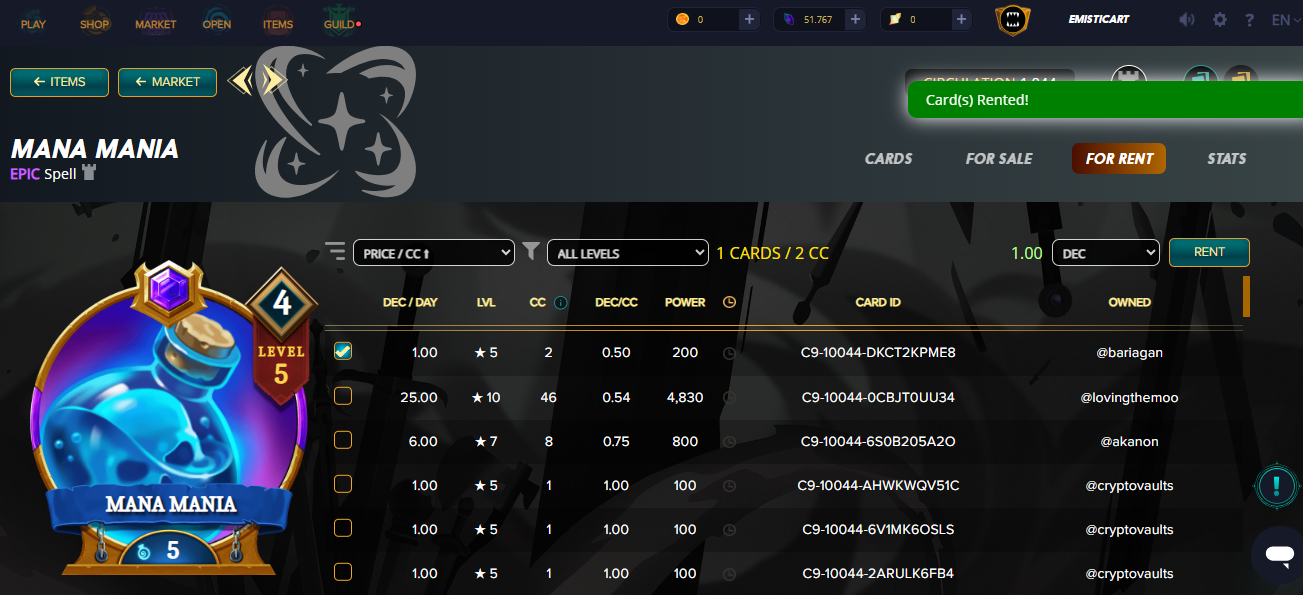Click the clock icon in the @akanon row
The height and width of the screenshot is (595, 1303).
point(729,441)
